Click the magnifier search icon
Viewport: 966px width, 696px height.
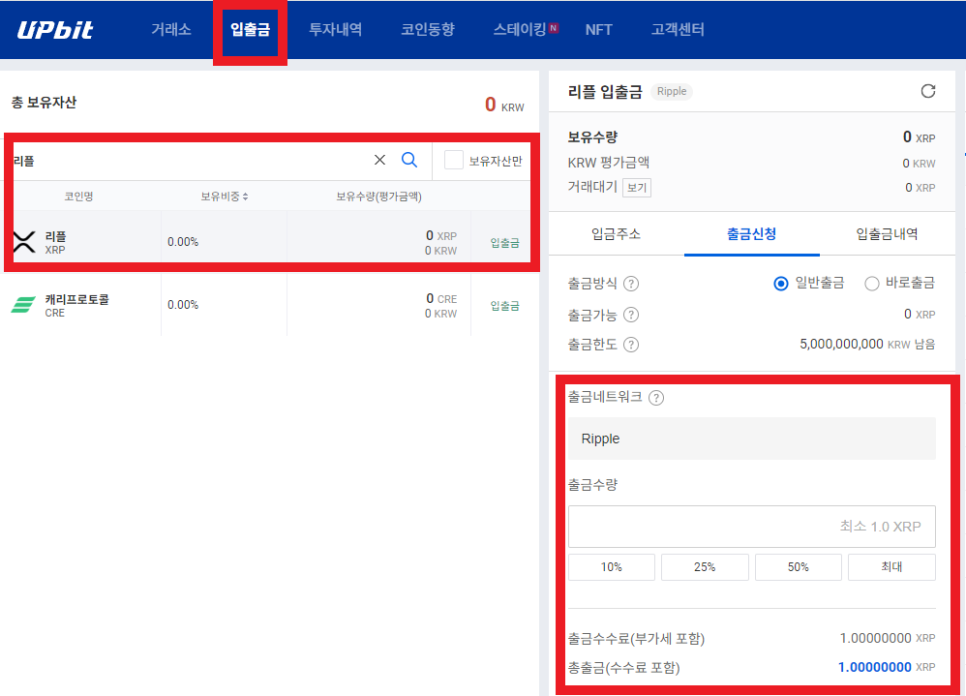(409, 160)
